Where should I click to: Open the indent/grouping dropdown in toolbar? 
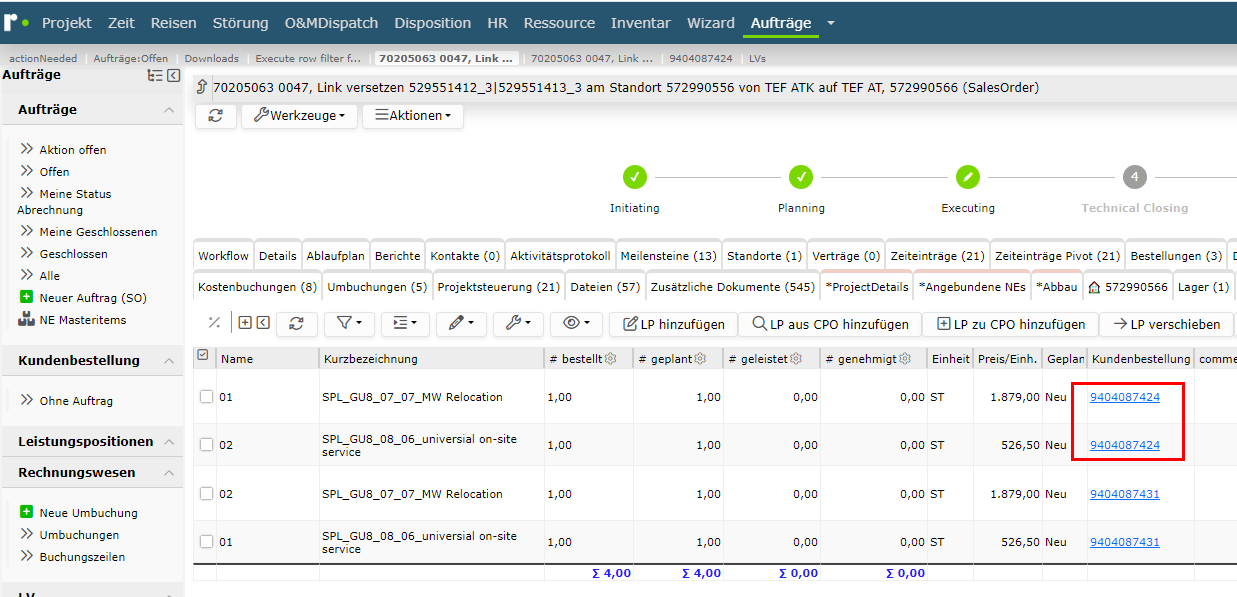[405, 323]
